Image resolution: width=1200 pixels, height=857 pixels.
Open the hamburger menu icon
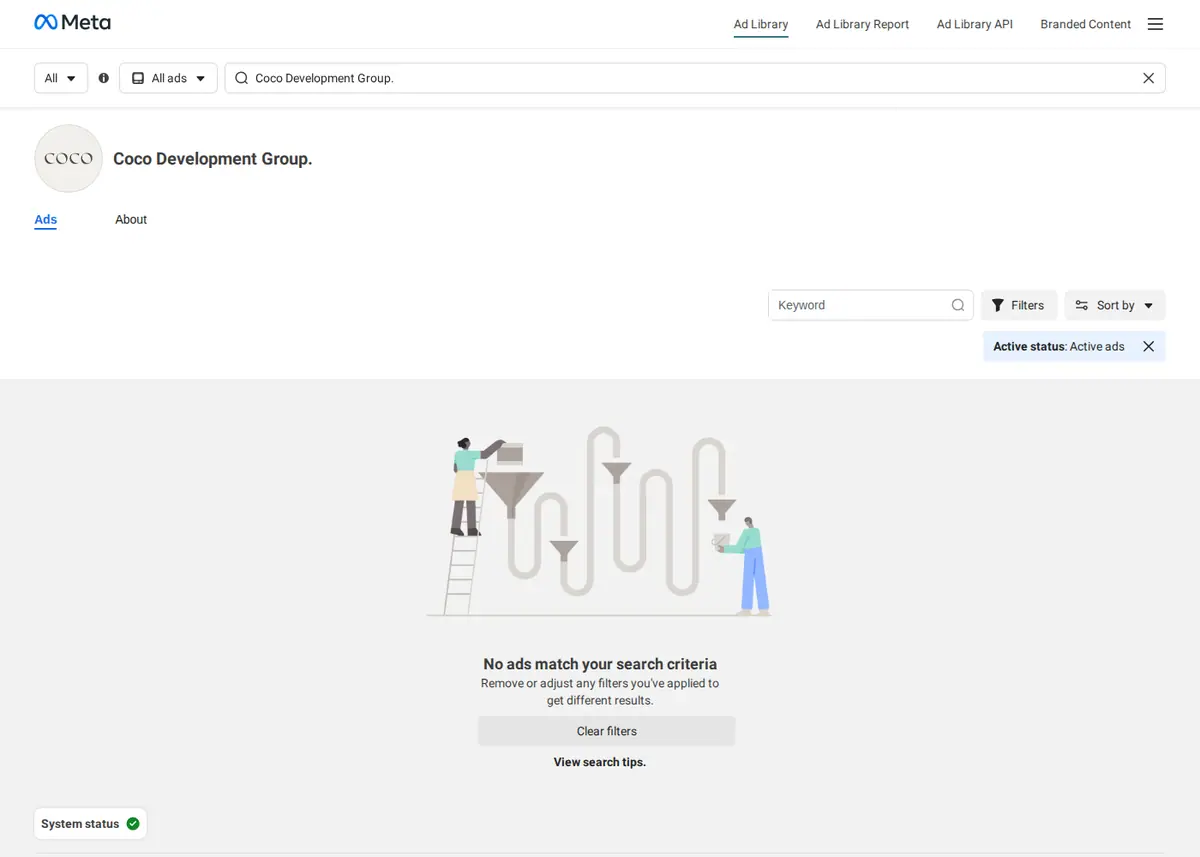pos(1155,24)
